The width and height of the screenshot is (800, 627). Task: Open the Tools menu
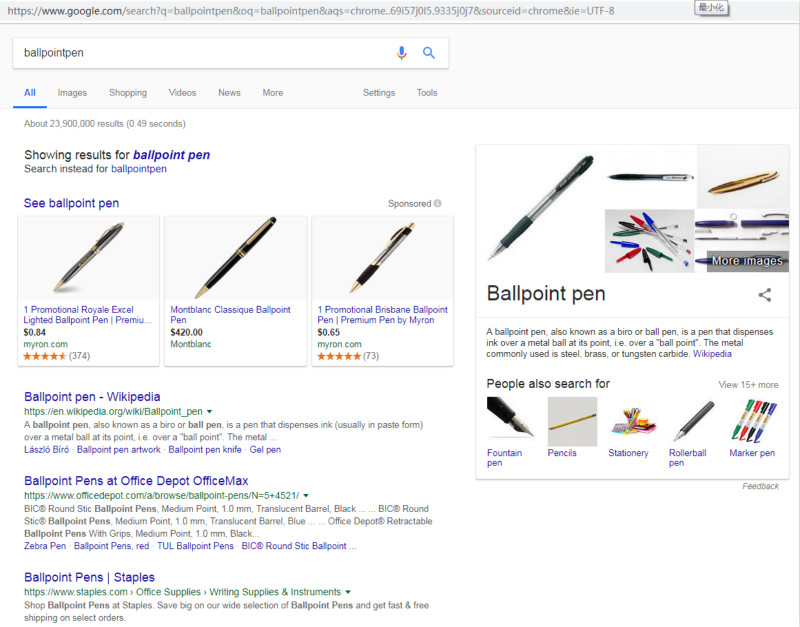tap(427, 92)
